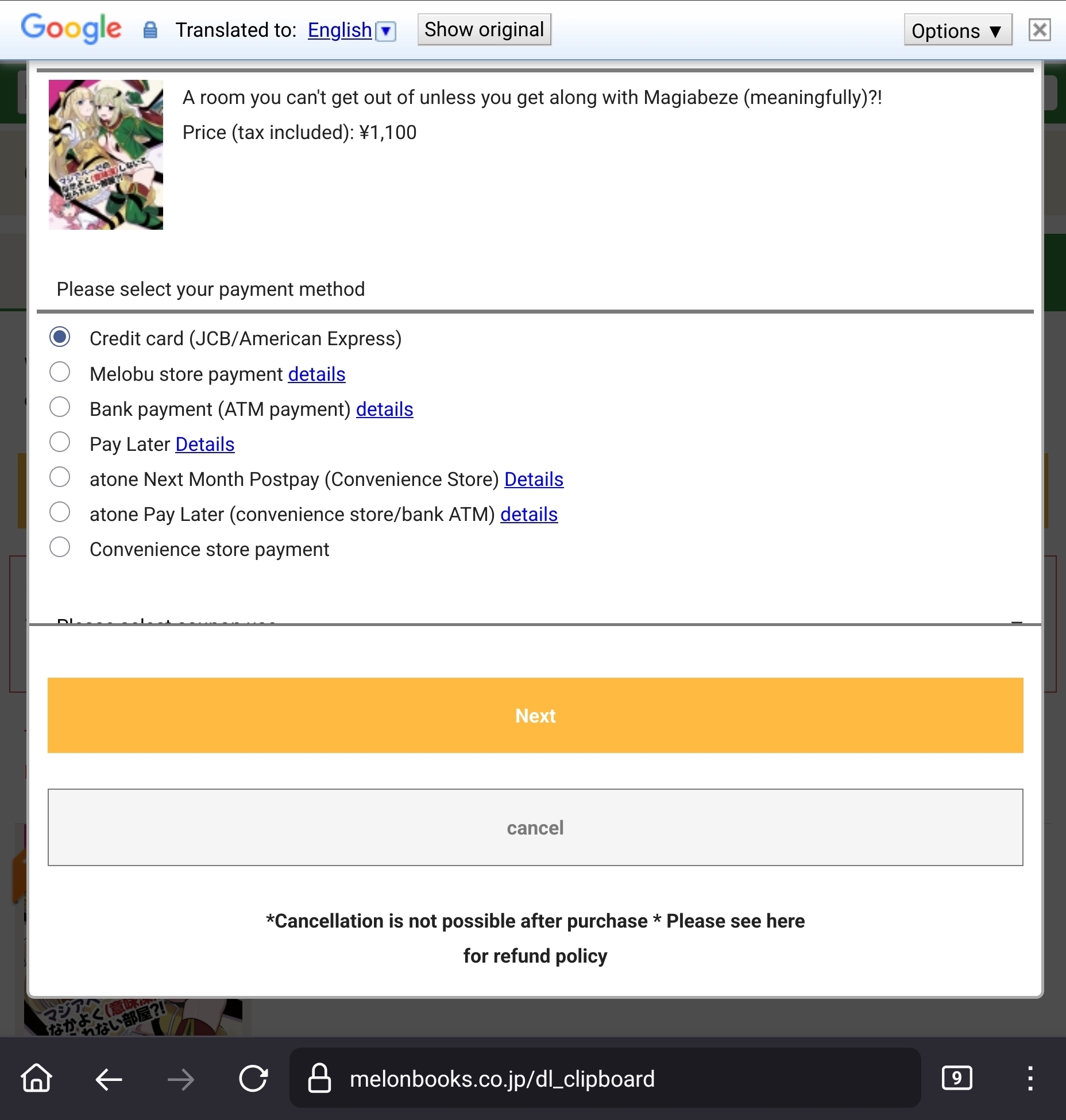Choose Bank payment (ATM payment) radio
This screenshot has width=1066, height=1120.
click(x=60, y=407)
